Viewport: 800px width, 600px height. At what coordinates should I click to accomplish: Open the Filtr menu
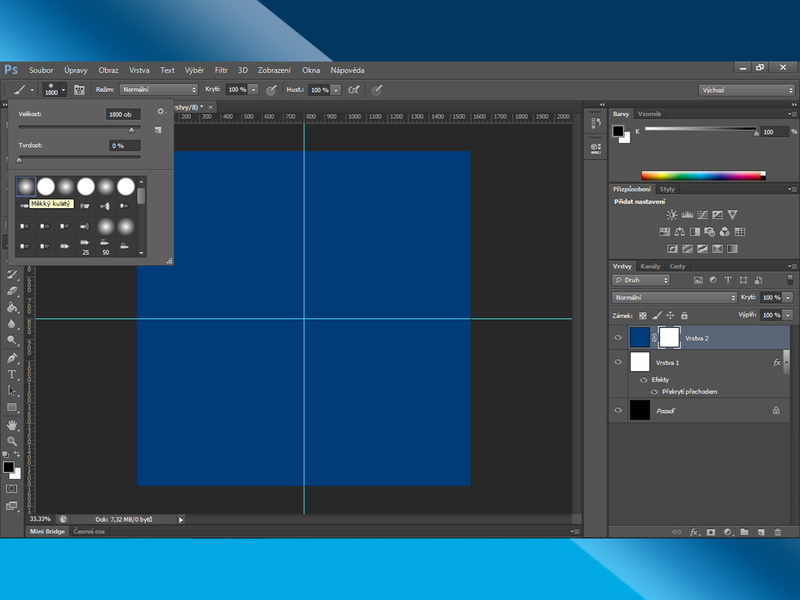point(221,70)
